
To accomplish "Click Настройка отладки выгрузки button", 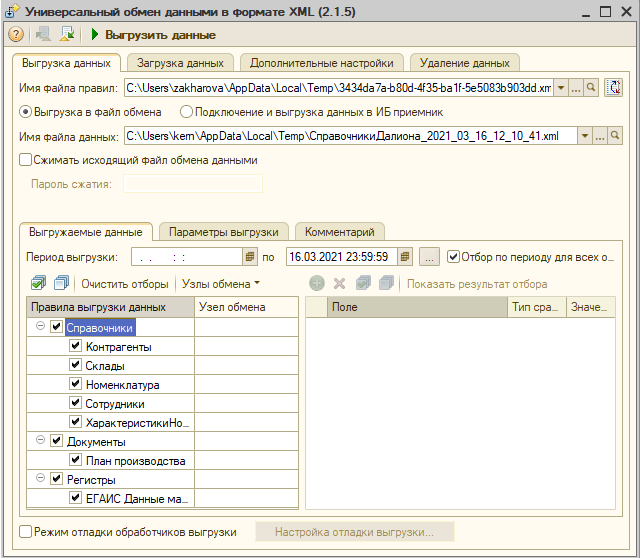I will pyautogui.click(x=354, y=532).
